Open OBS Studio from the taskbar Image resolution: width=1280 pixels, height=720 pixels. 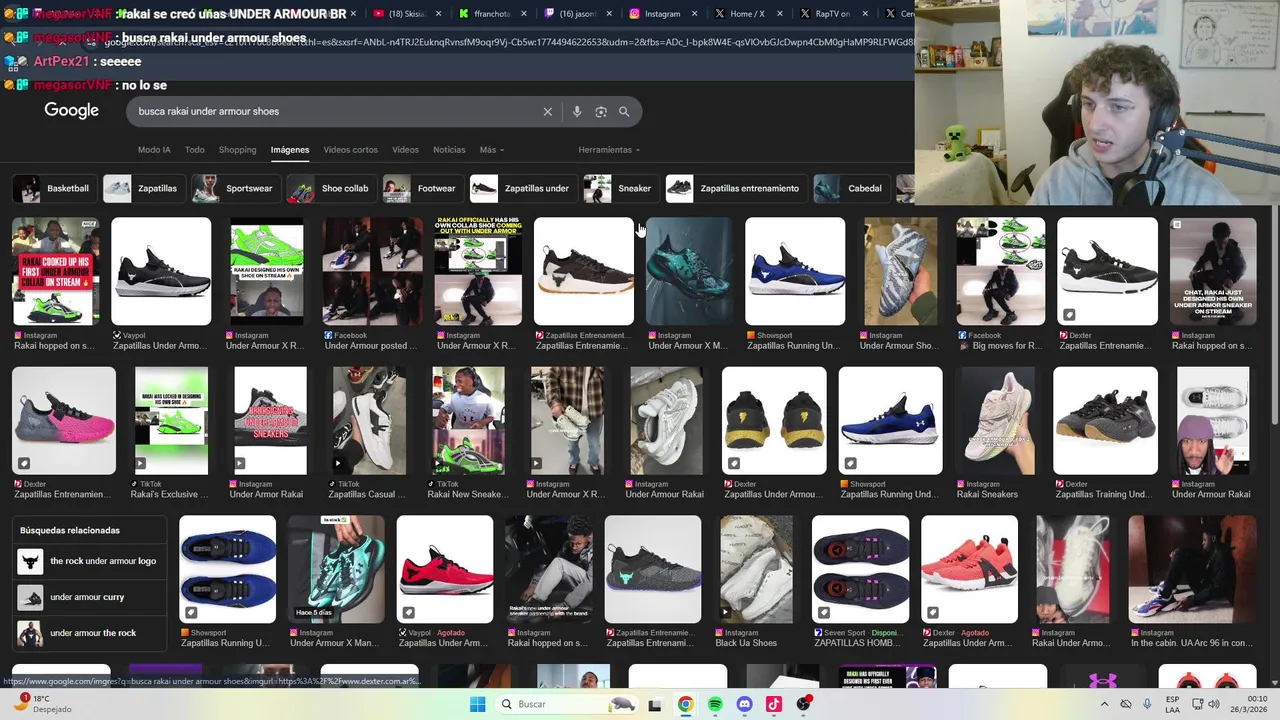[804, 704]
